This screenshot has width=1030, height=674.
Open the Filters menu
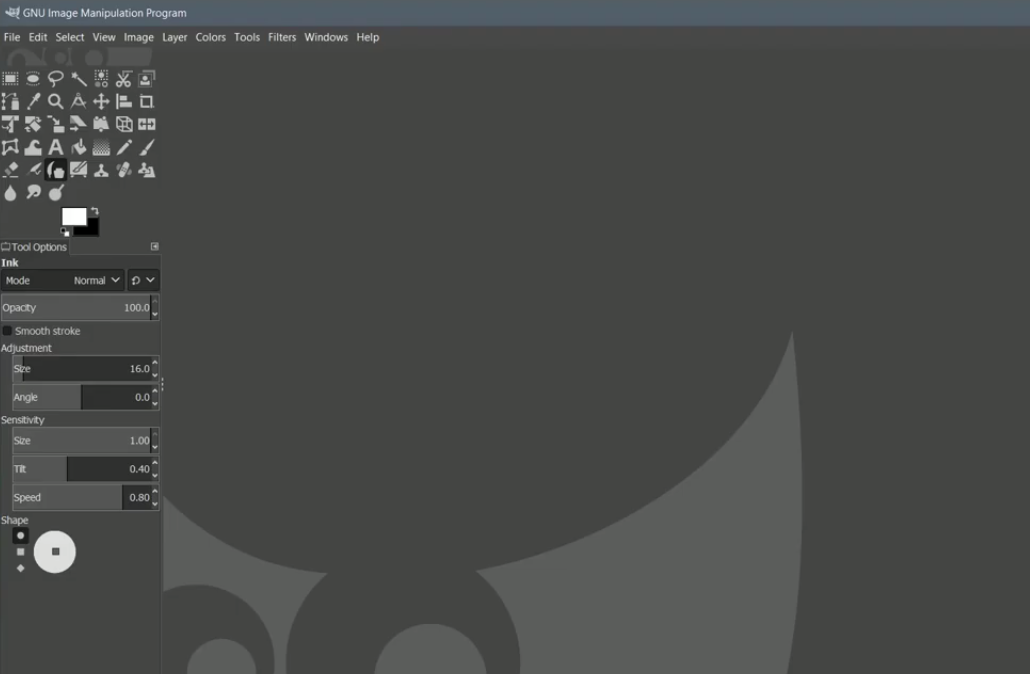point(281,37)
